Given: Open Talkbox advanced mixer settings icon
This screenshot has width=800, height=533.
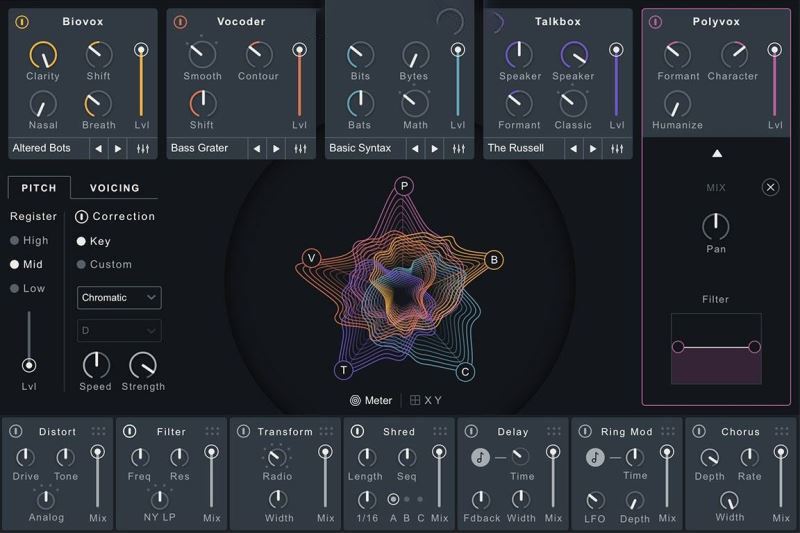Looking at the screenshot, I should pos(617,149).
